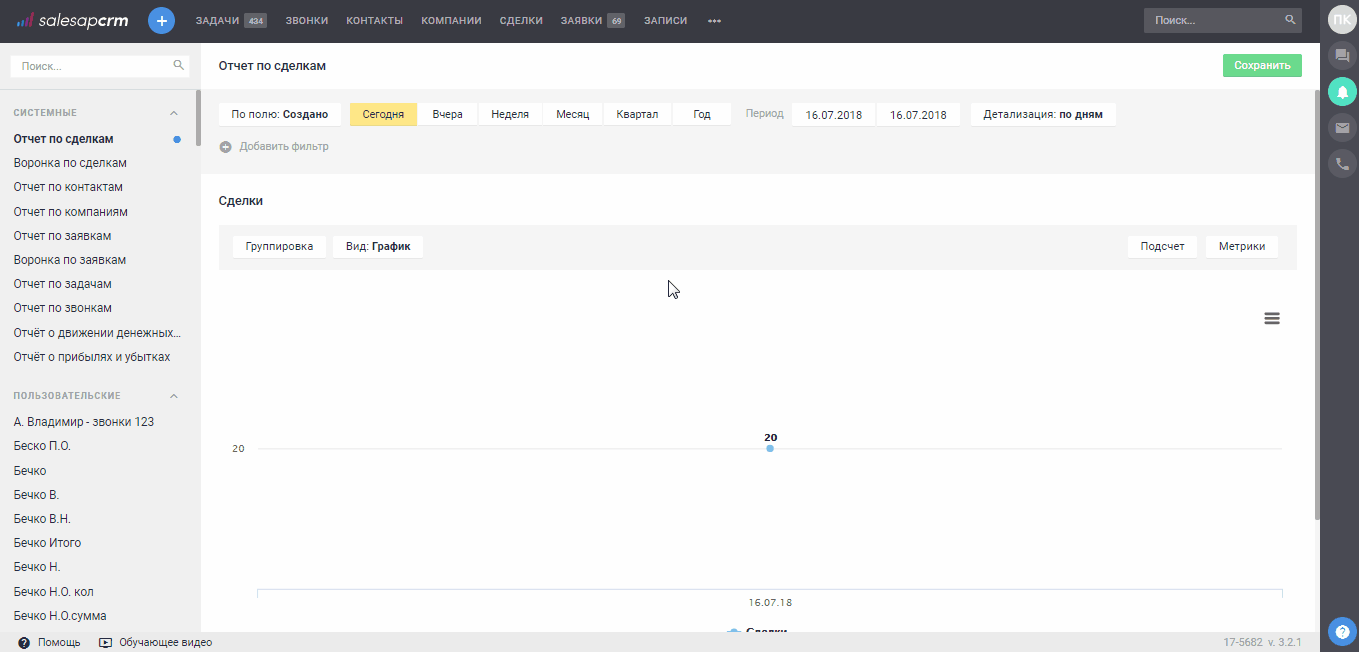Switch period to Неделя
This screenshot has height=652, width=1359.
point(510,114)
